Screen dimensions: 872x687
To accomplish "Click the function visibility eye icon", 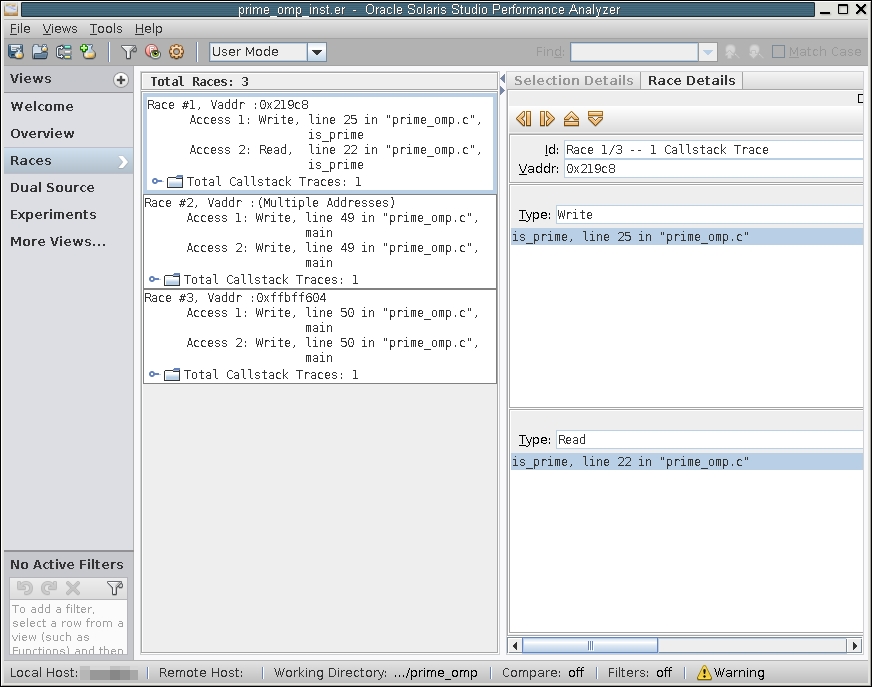I will (x=153, y=52).
